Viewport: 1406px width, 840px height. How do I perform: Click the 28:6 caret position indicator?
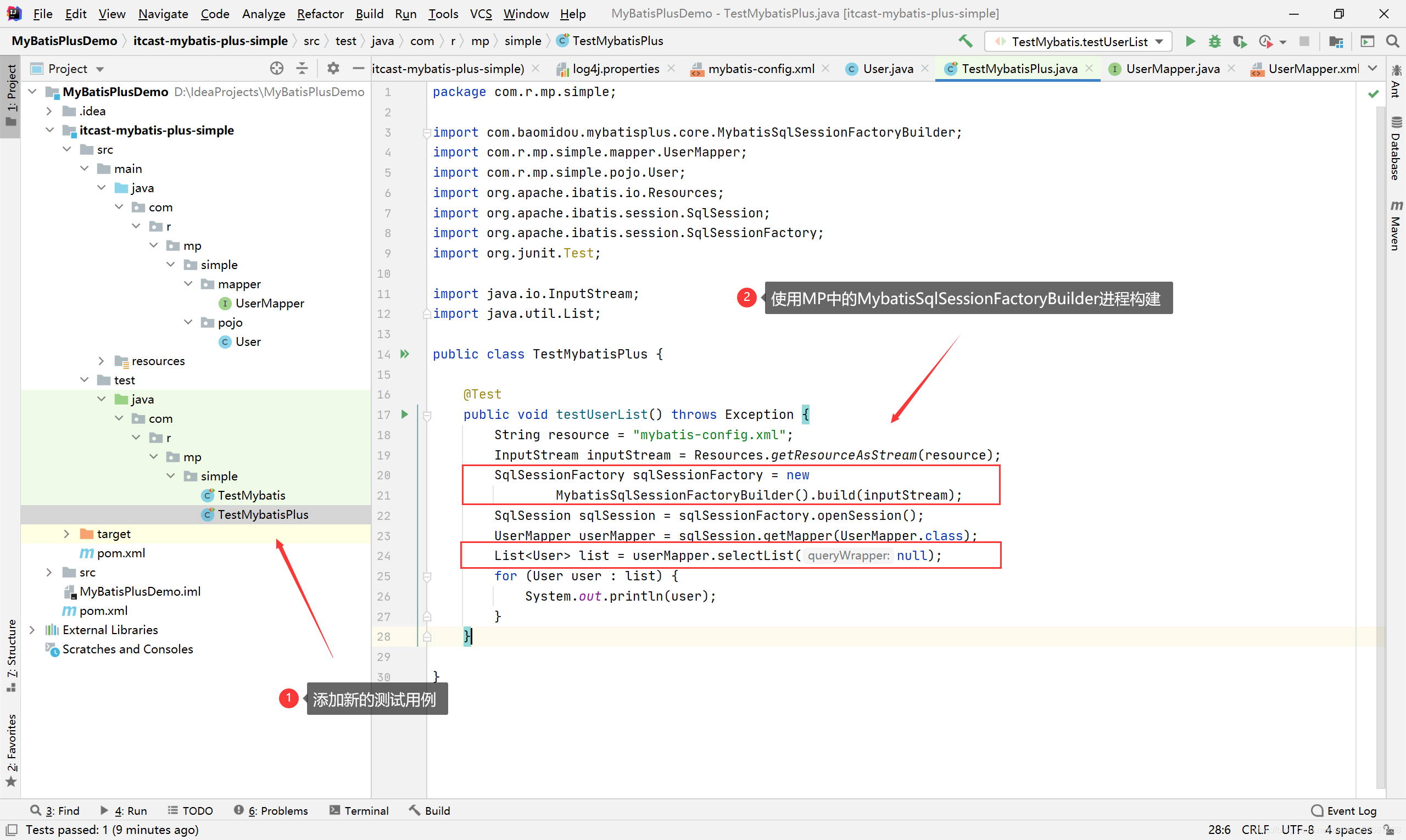point(1219,830)
